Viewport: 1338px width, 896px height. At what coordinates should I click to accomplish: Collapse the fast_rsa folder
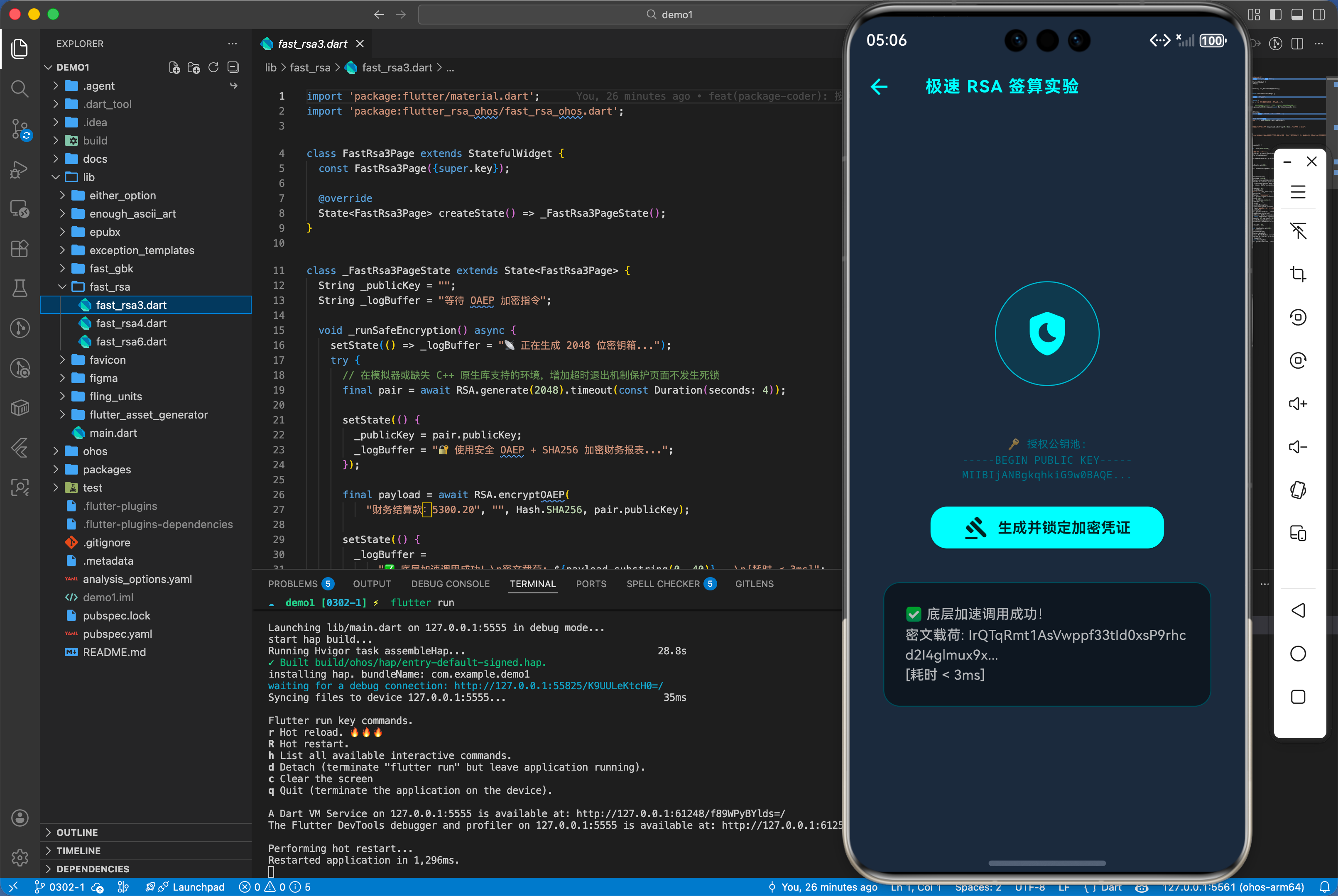(x=109, y=287)
